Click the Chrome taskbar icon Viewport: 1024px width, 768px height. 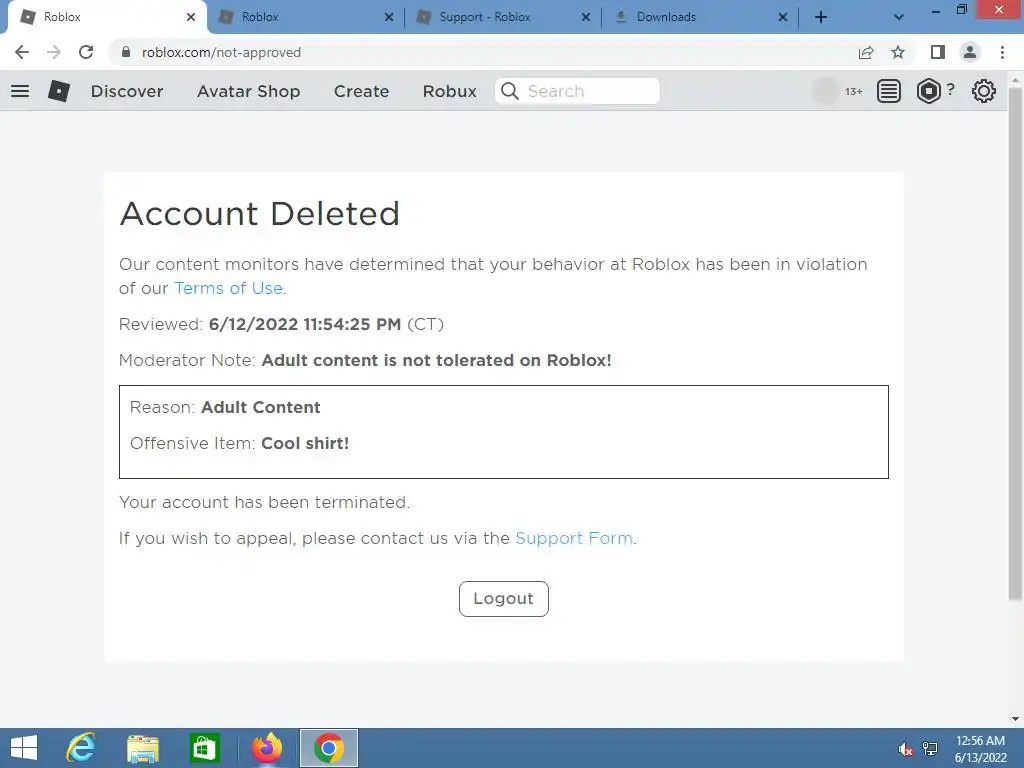[328, 748]
